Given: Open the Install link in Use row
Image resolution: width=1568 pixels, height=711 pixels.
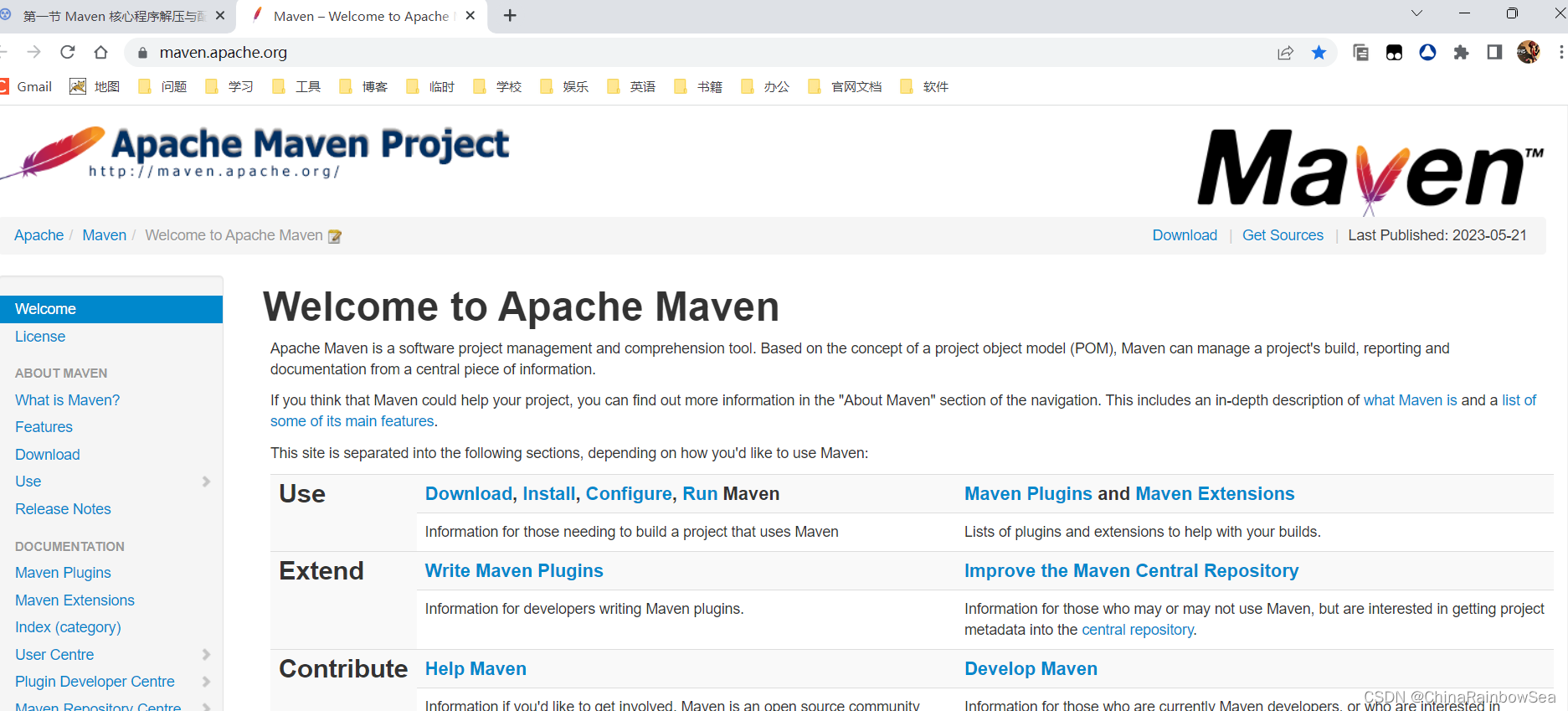Looking at the screenshot, I should (549, 494).
